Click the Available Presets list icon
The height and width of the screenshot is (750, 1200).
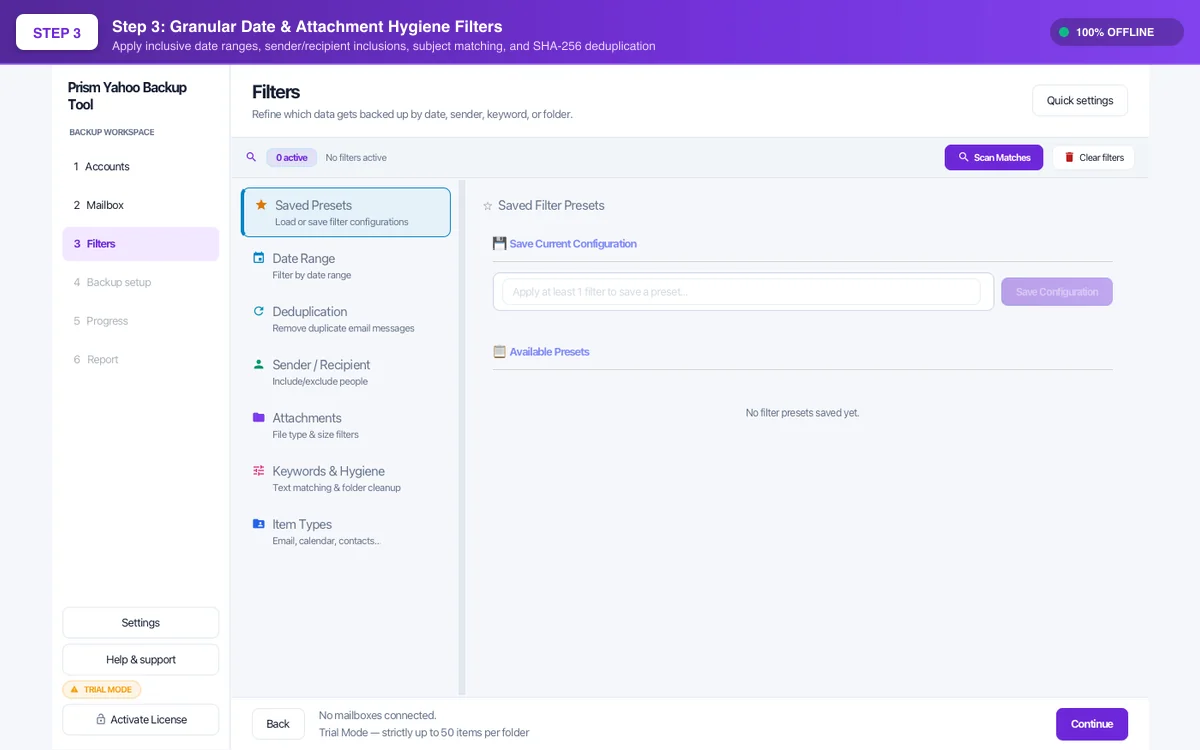500,351
